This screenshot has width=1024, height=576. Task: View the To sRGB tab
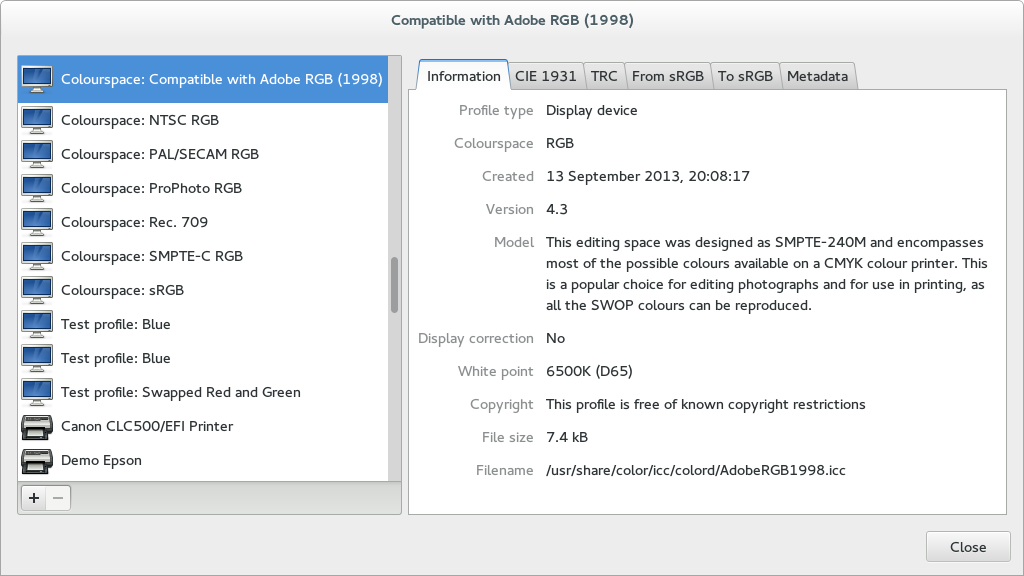[x=745, y=76]
